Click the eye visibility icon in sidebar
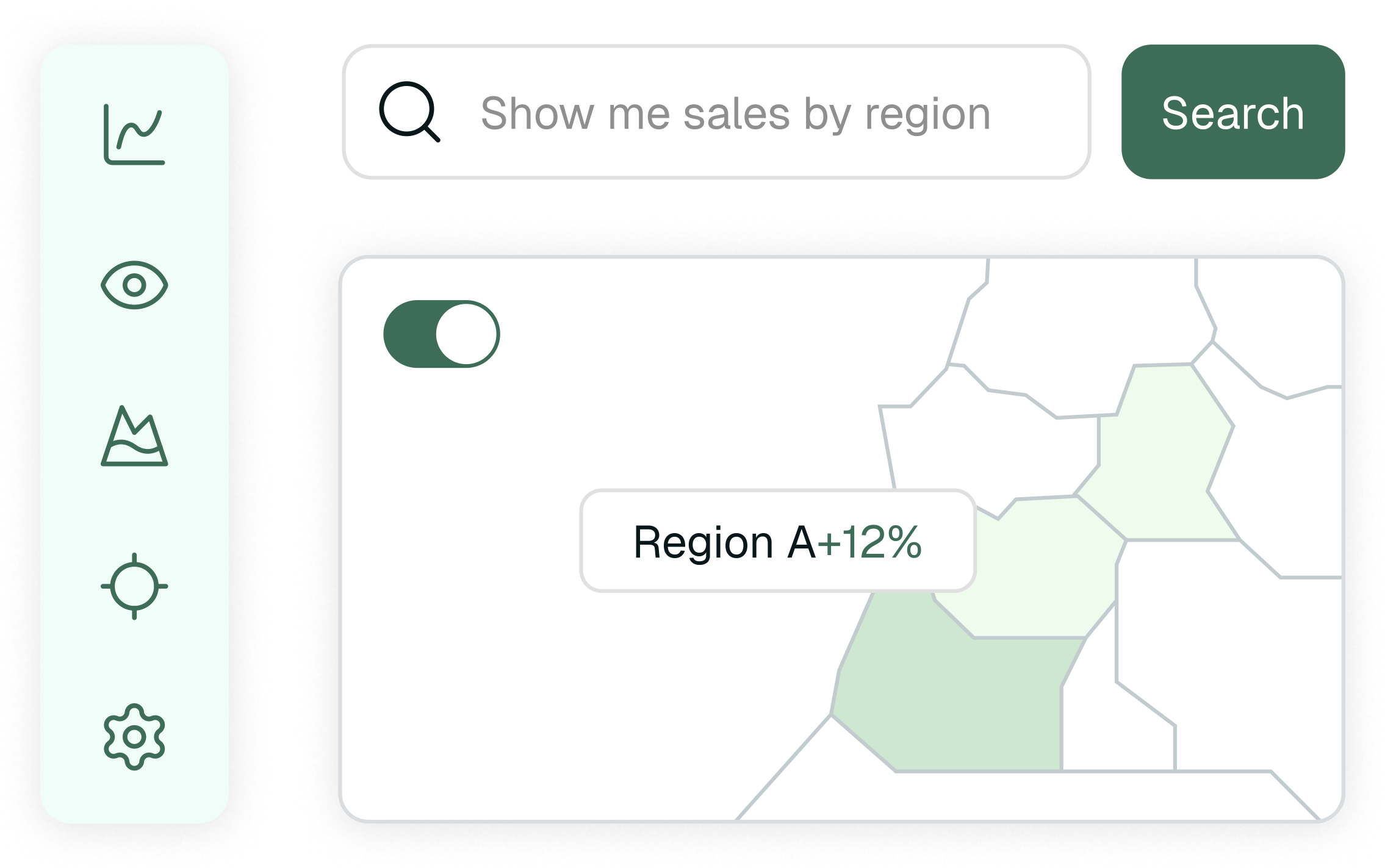1385x868 pixels. (x=134, y=285)
